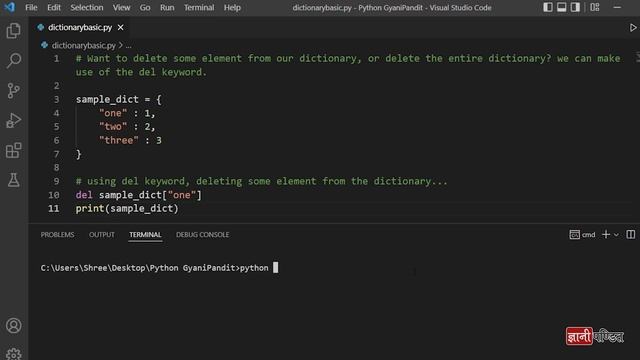Open the Help menu

click(232, 7)
